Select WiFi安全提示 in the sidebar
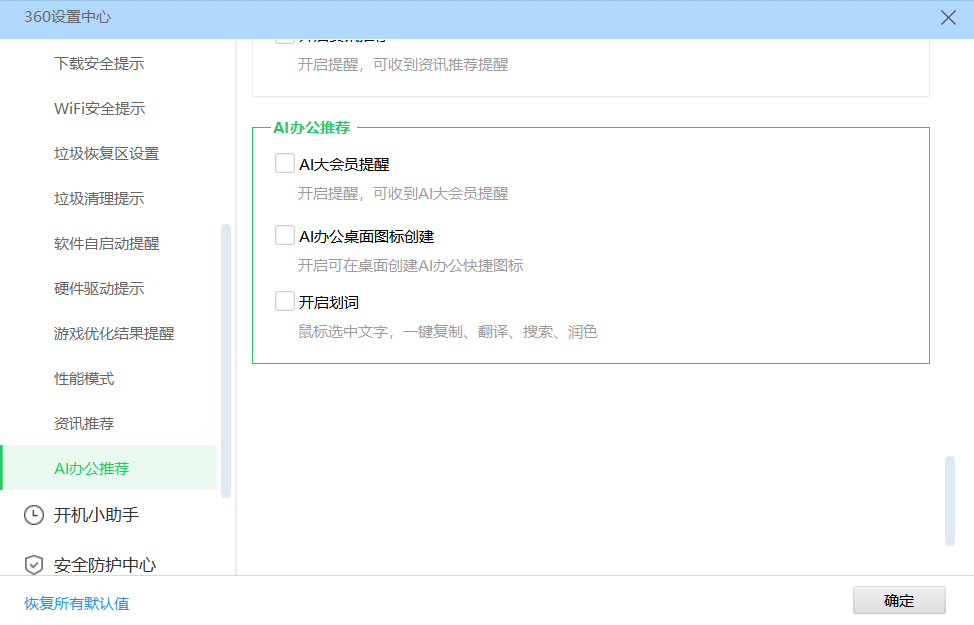The width and height of the screenshot is (974, 625). point(99,108)
